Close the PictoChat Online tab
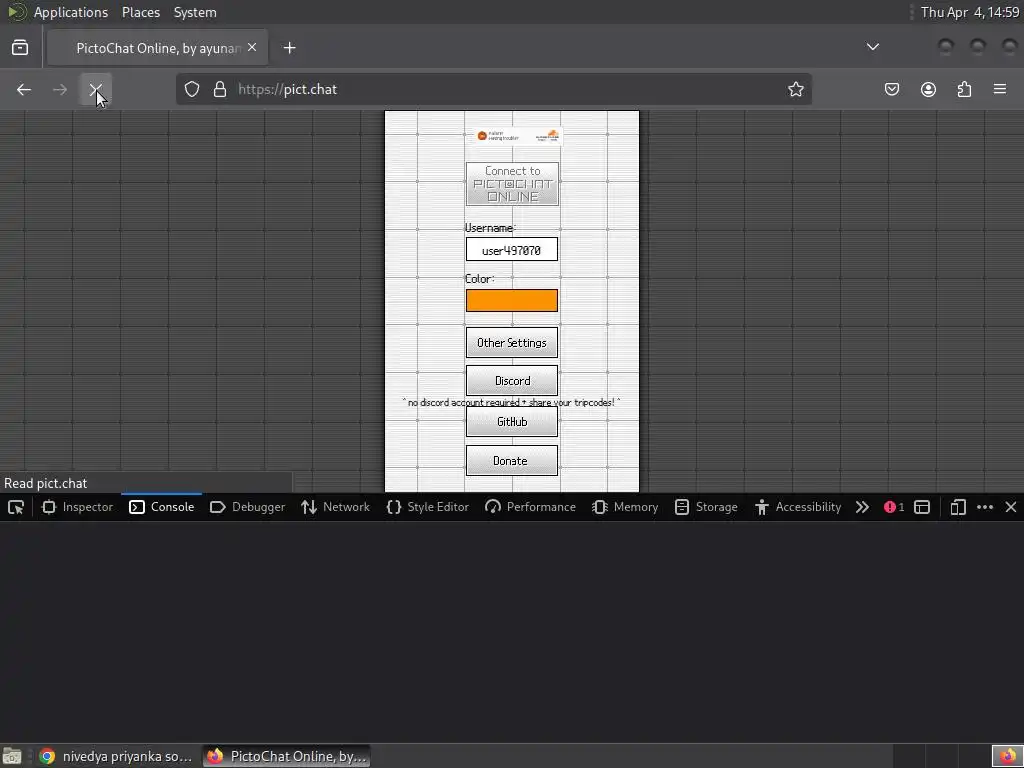 click(252, 48)
